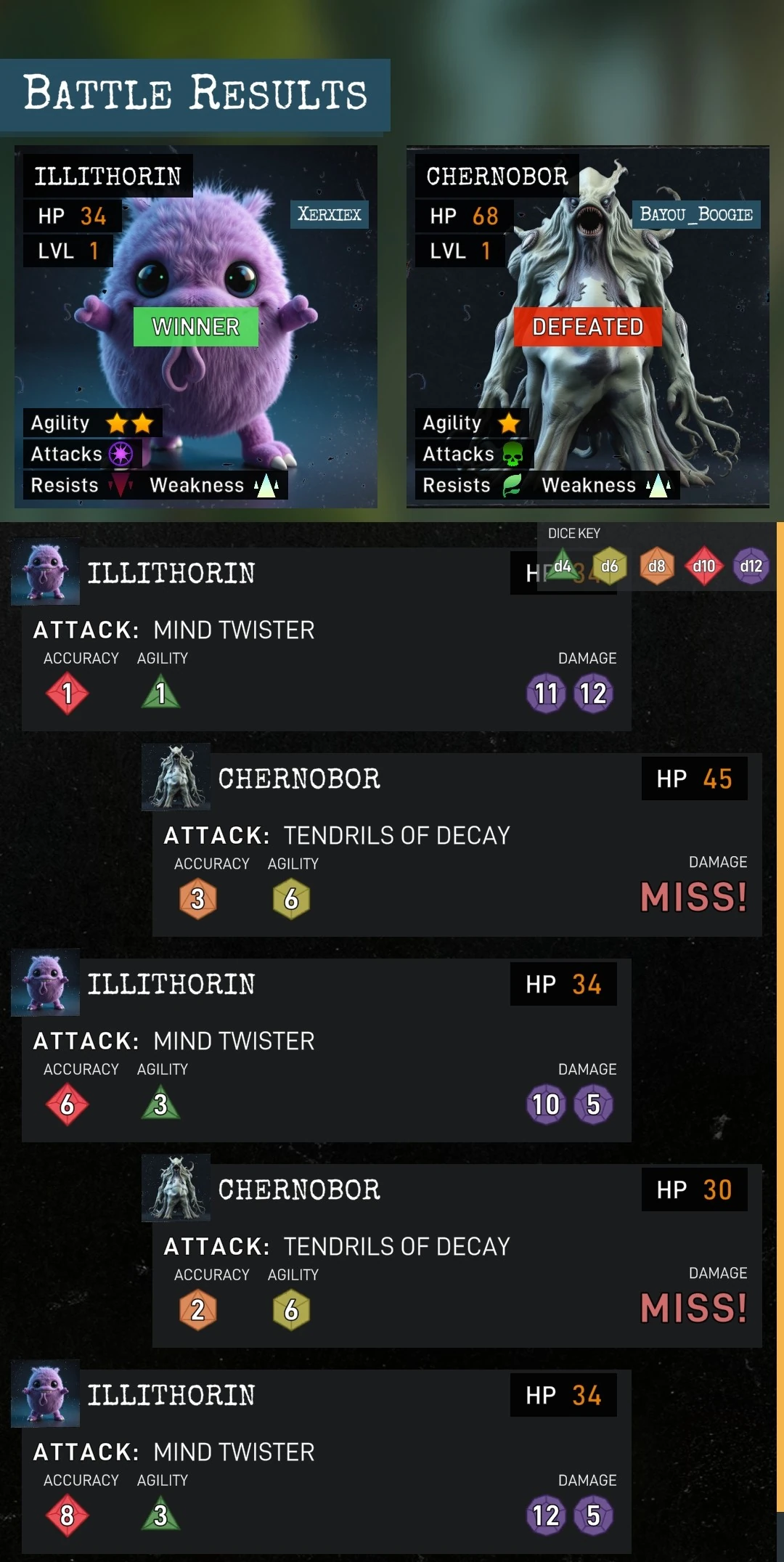Click the d10 die in the dice key

click(704, 566)
